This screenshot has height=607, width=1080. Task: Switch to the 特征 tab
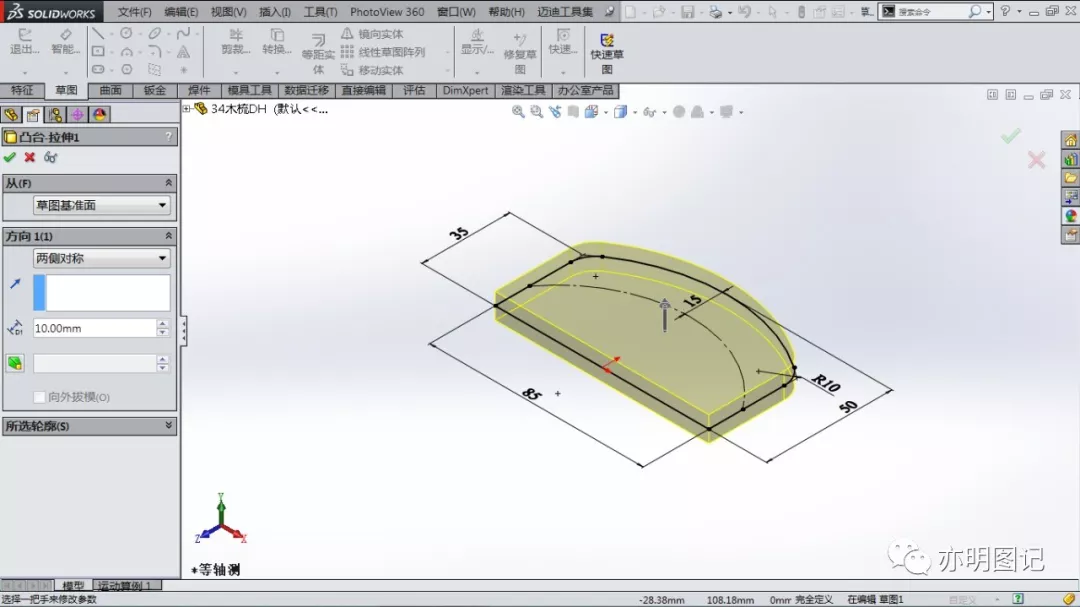click(22, 90)
